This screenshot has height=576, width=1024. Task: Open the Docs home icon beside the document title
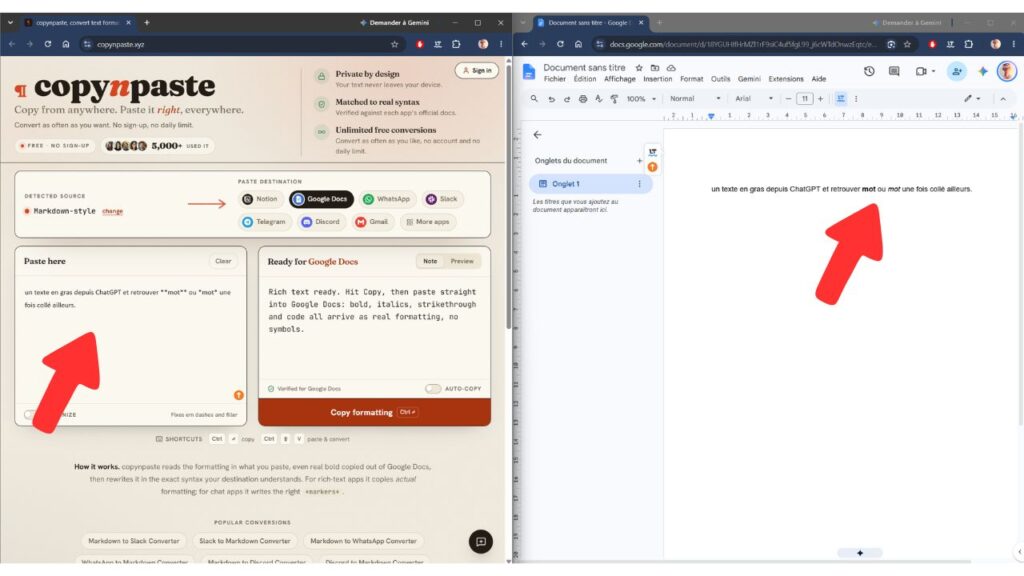tap(529, 72)
